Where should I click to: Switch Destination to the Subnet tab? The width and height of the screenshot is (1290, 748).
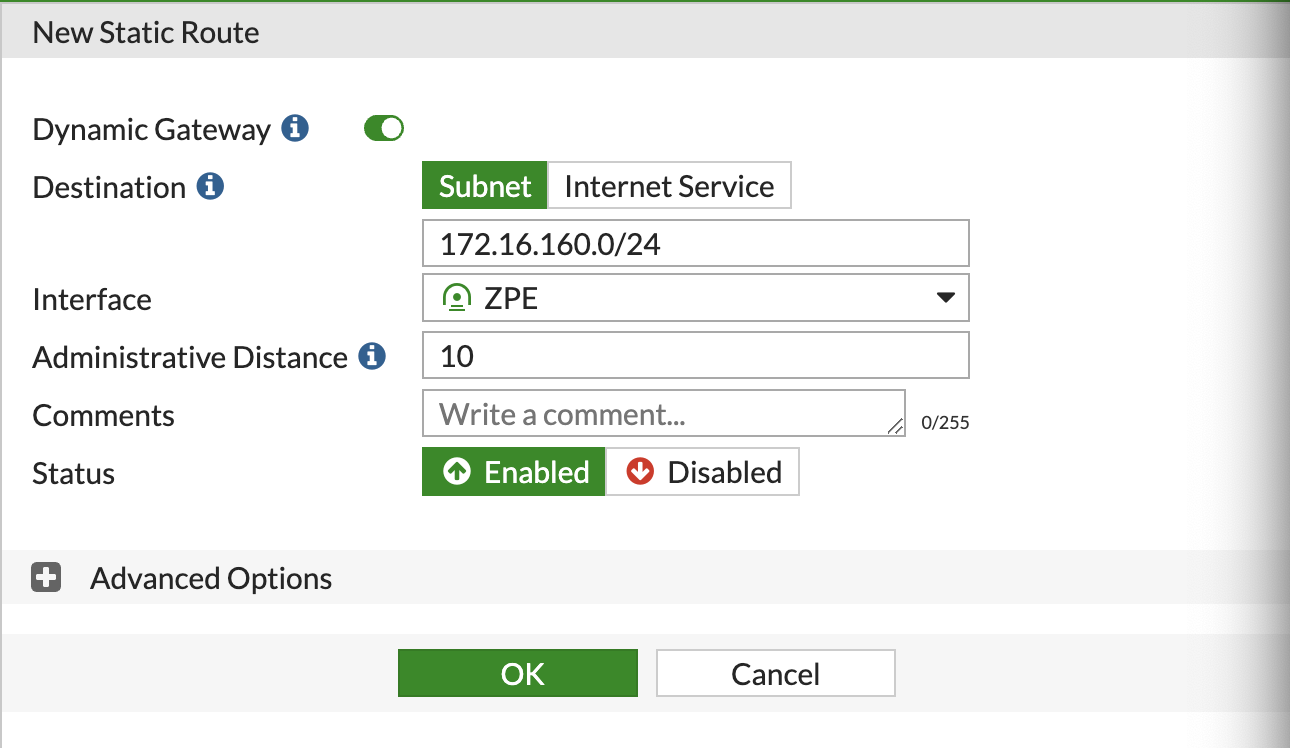pos(484,185)
